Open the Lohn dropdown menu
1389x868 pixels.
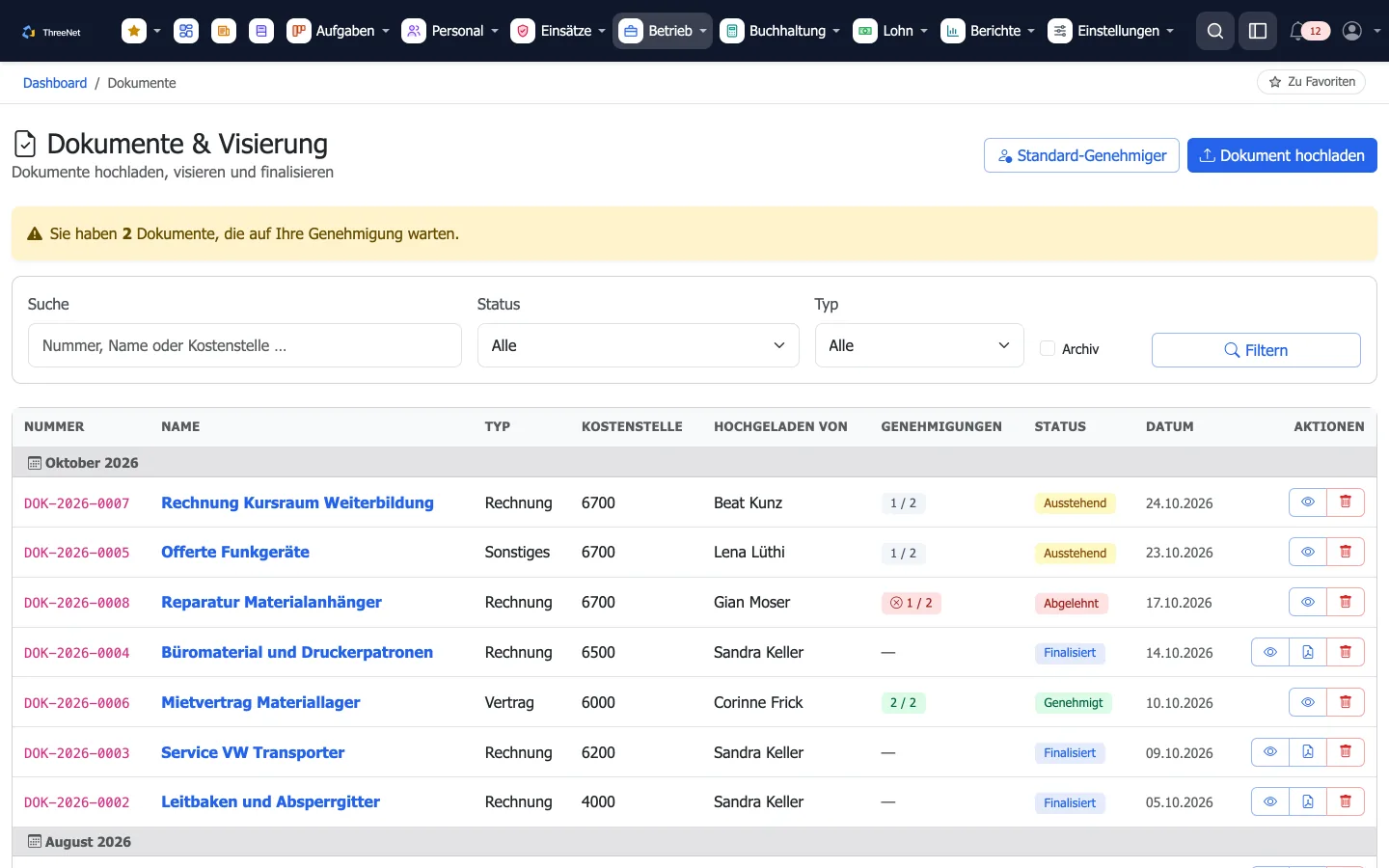tap(890, 31)
